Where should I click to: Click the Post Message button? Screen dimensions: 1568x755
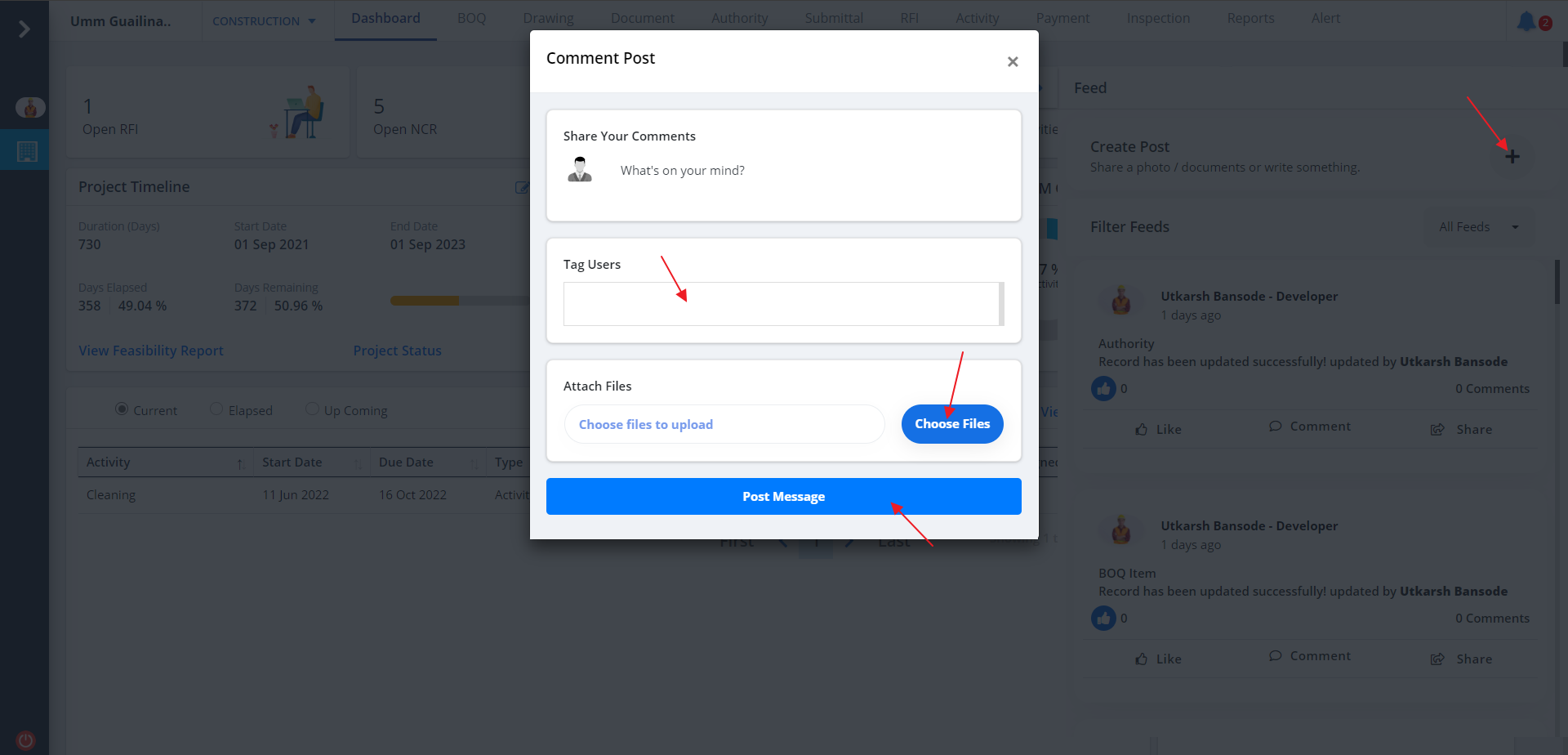click(x=783, y=497)
